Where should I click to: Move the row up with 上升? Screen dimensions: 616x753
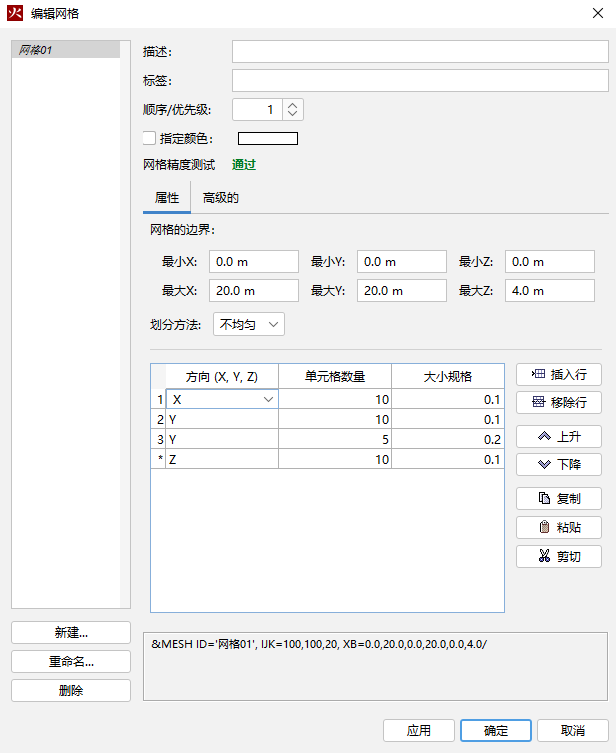[559, 436]
